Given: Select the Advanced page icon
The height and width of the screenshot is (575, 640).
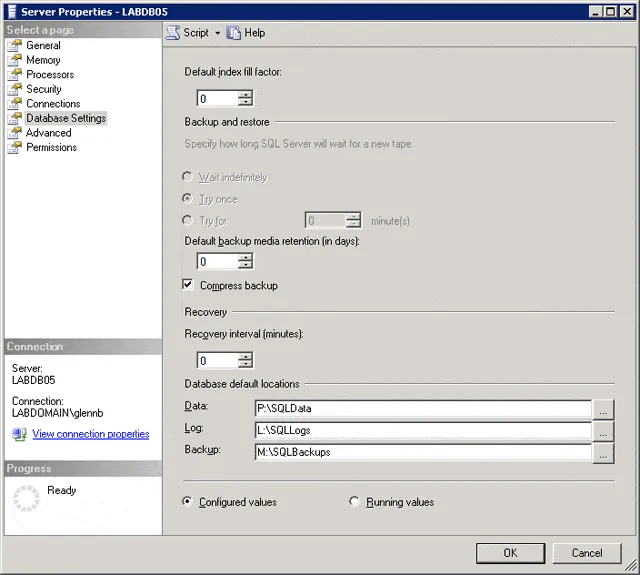Looking at the screenshot, I should coord(15,133).
